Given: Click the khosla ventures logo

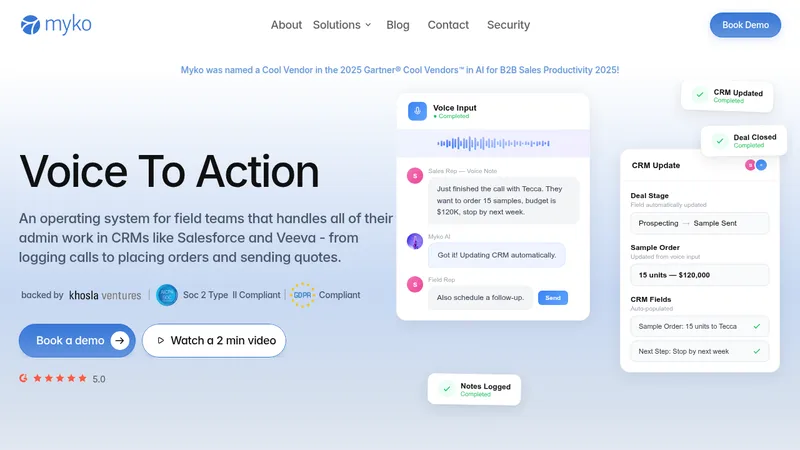Looking at the screenshot, I should point(105,295).
